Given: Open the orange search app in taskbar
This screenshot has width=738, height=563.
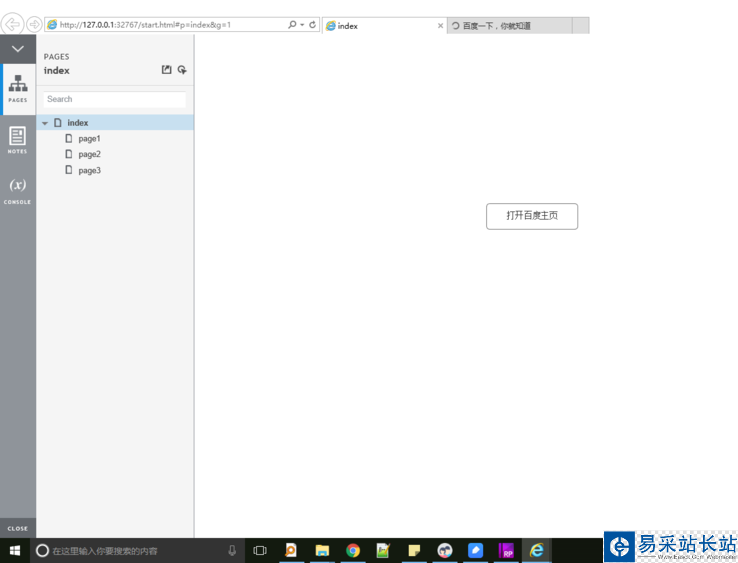Looking at the screenshot, I should (291, 550).
